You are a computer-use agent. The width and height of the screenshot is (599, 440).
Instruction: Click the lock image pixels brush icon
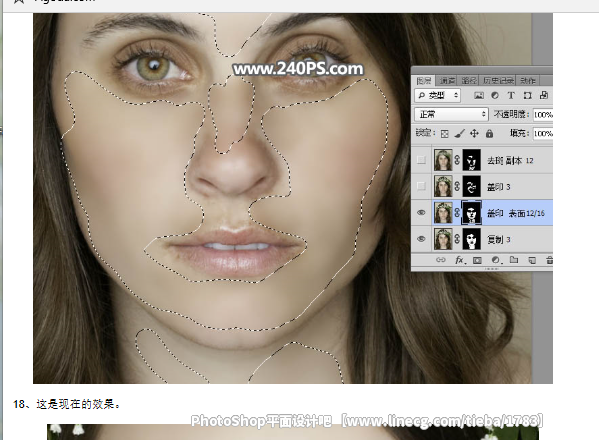point(460,133)
